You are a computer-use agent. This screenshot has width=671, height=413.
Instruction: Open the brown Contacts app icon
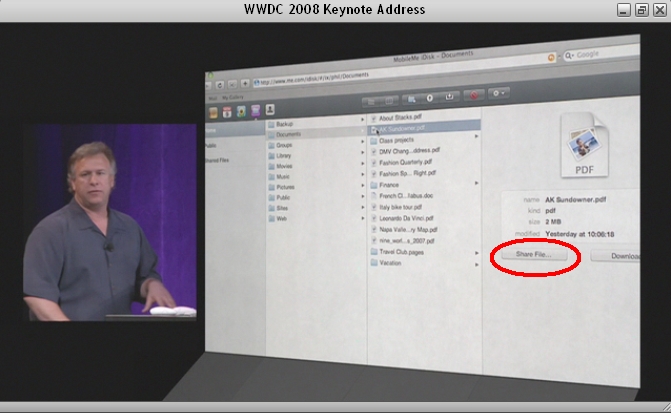point(213,113)
